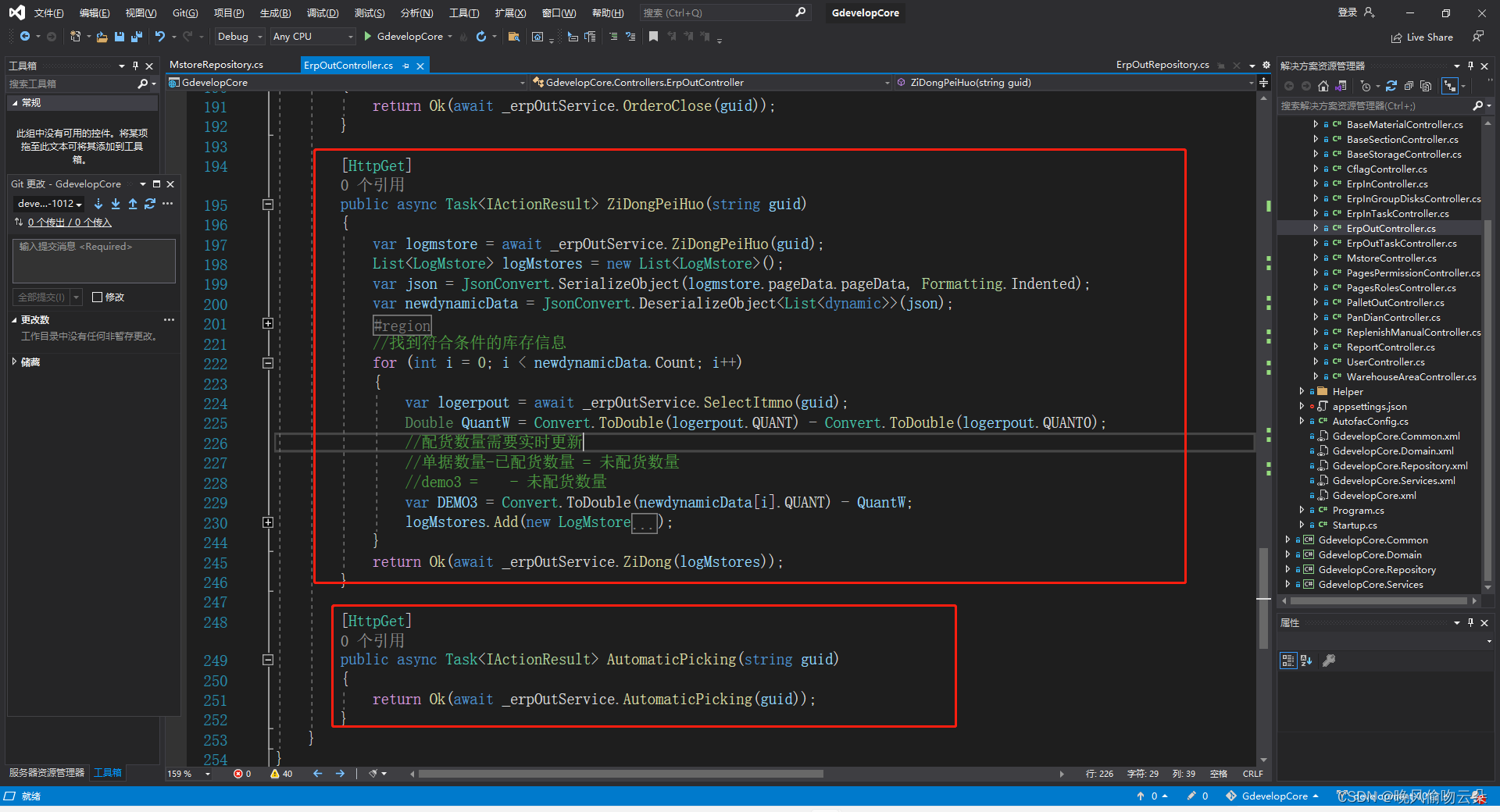Collapse the ZiDongPeiHuo method at line 195
Viewport: 1500px width, 812px height.
click(x=268, y=205)
